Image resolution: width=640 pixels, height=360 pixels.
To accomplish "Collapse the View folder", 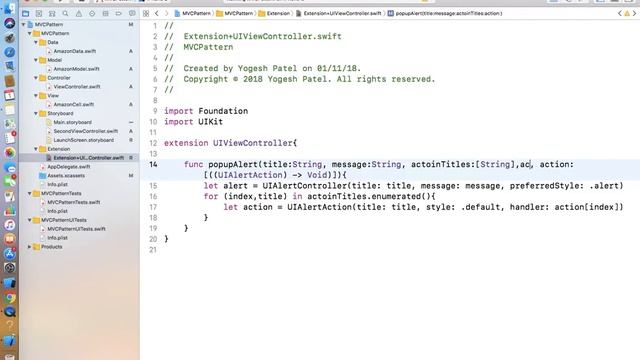I will pos(36,96).
